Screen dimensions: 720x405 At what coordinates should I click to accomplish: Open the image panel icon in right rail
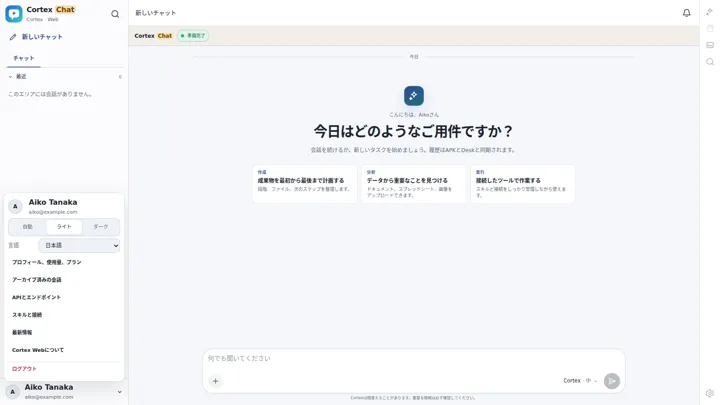click(710, 45)
